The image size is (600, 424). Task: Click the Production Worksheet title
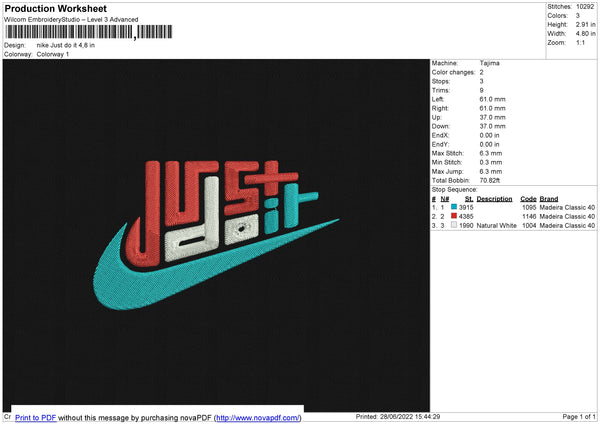click(56, 9)
